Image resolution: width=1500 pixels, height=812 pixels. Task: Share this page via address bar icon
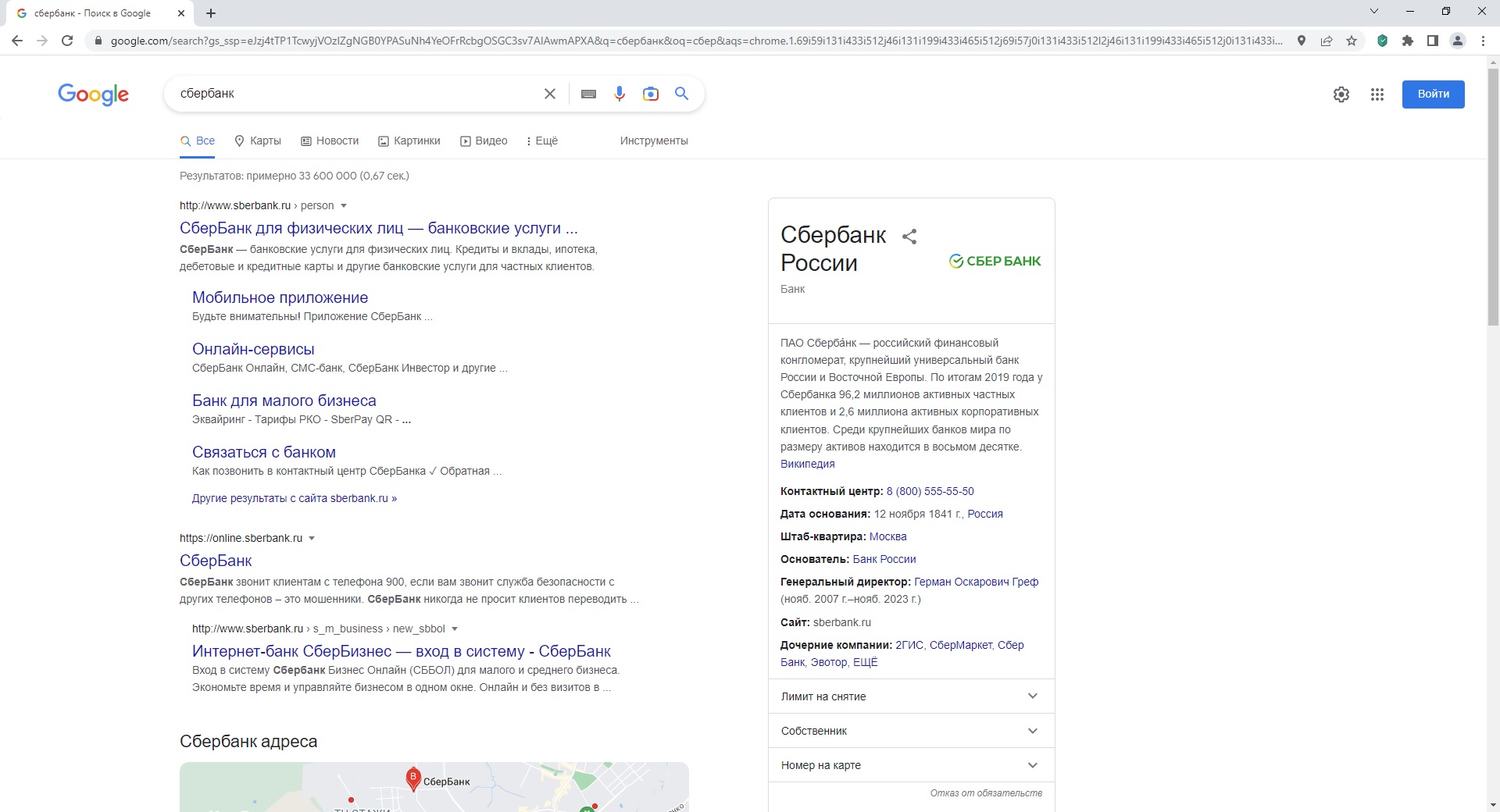click(1327, 41)
